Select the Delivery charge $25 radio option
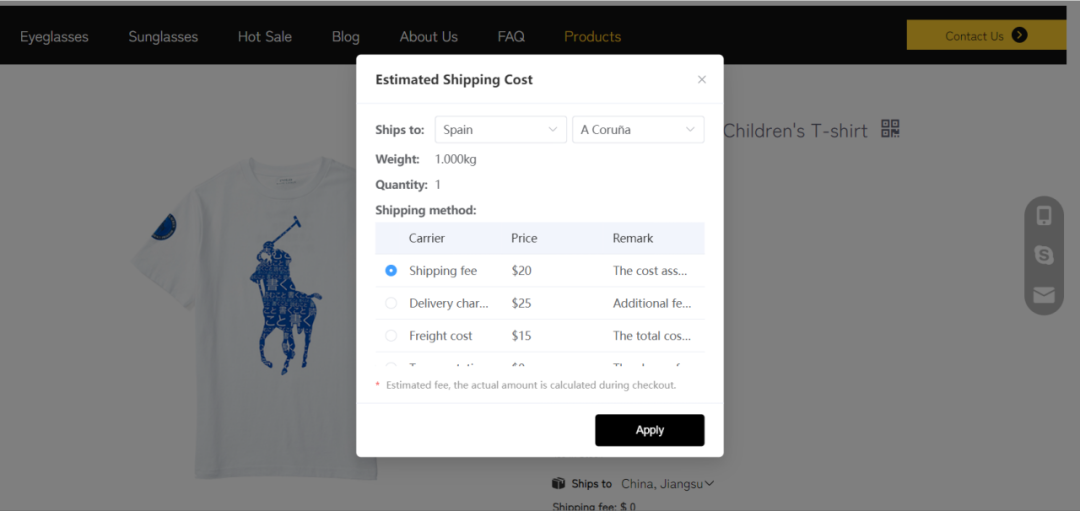The image size is (1080, 511). coord(391,303)
